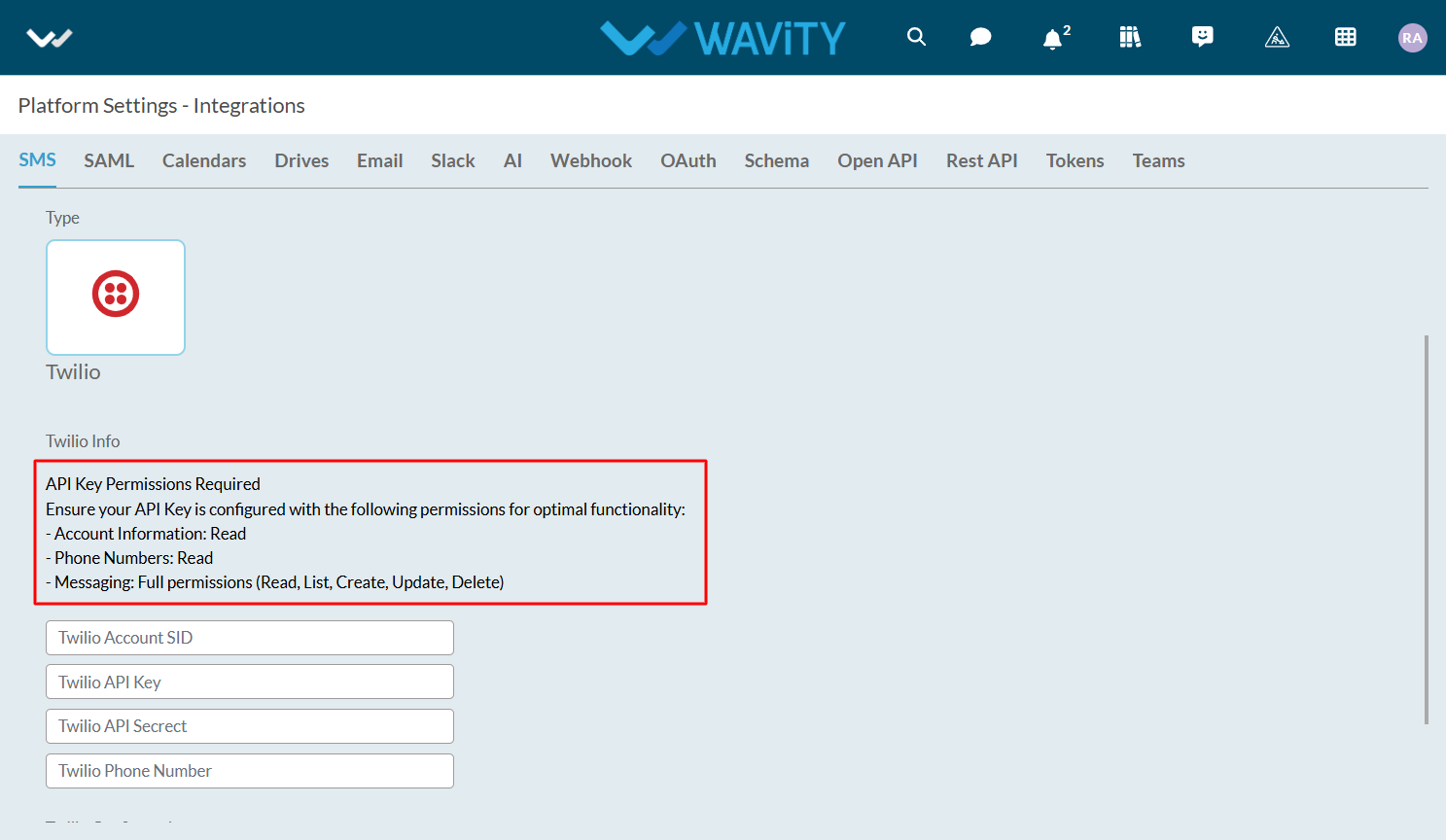
Task: Click the 'Twilio Info' section label
Action: coord(83,441)
